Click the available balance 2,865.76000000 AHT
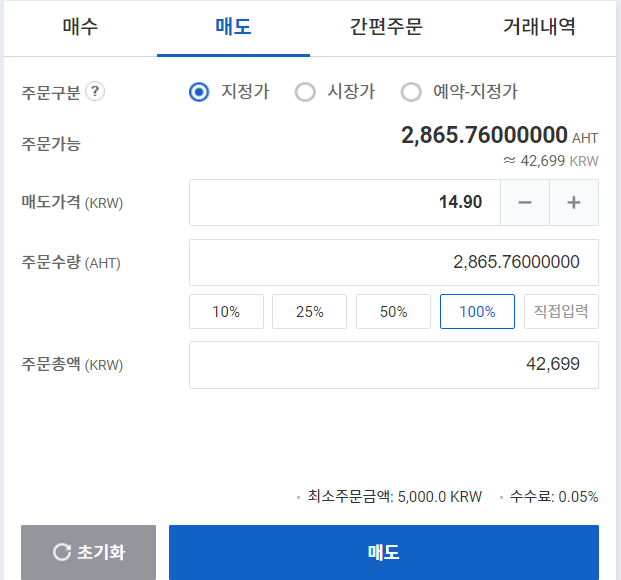Screen dimensions: 621x580 tap(499, 135)
